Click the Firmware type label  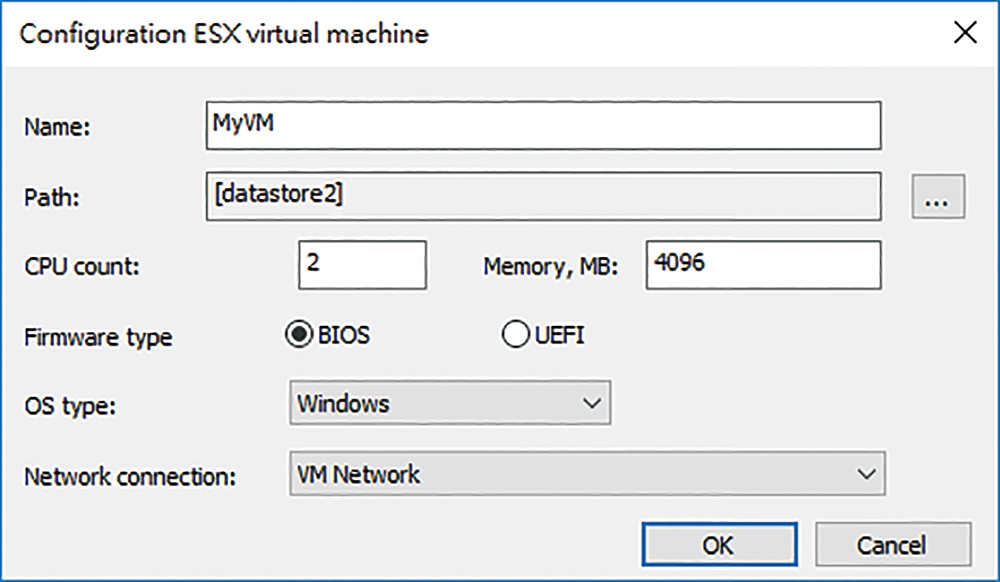[98, 337]
